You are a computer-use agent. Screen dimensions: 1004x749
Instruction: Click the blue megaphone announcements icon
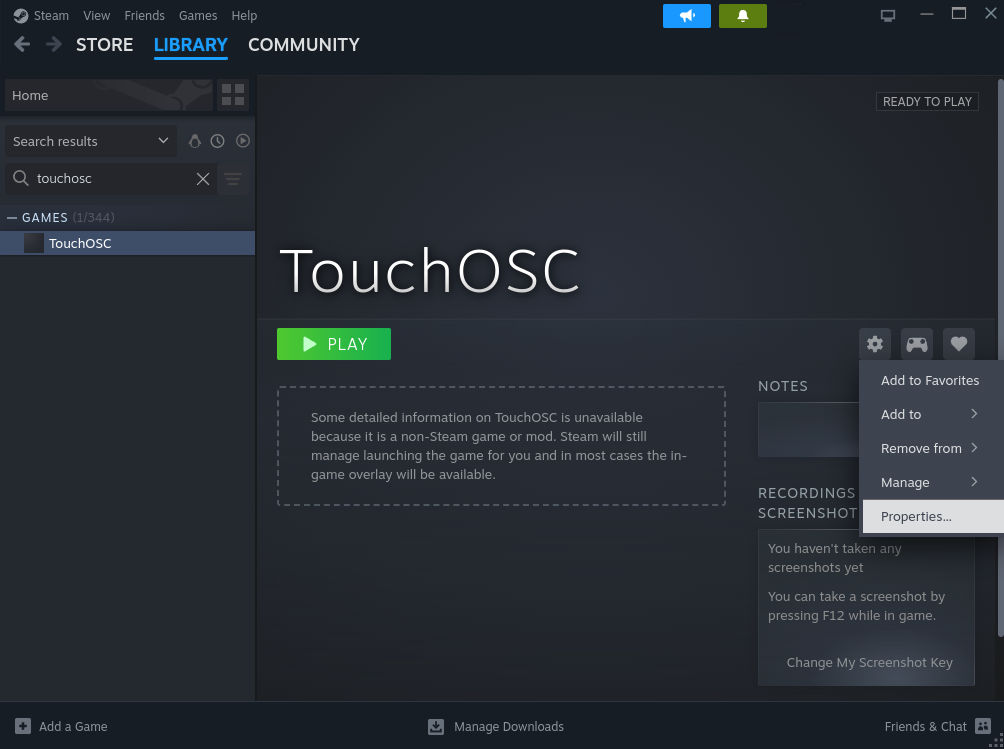click(x=687, y=16)
